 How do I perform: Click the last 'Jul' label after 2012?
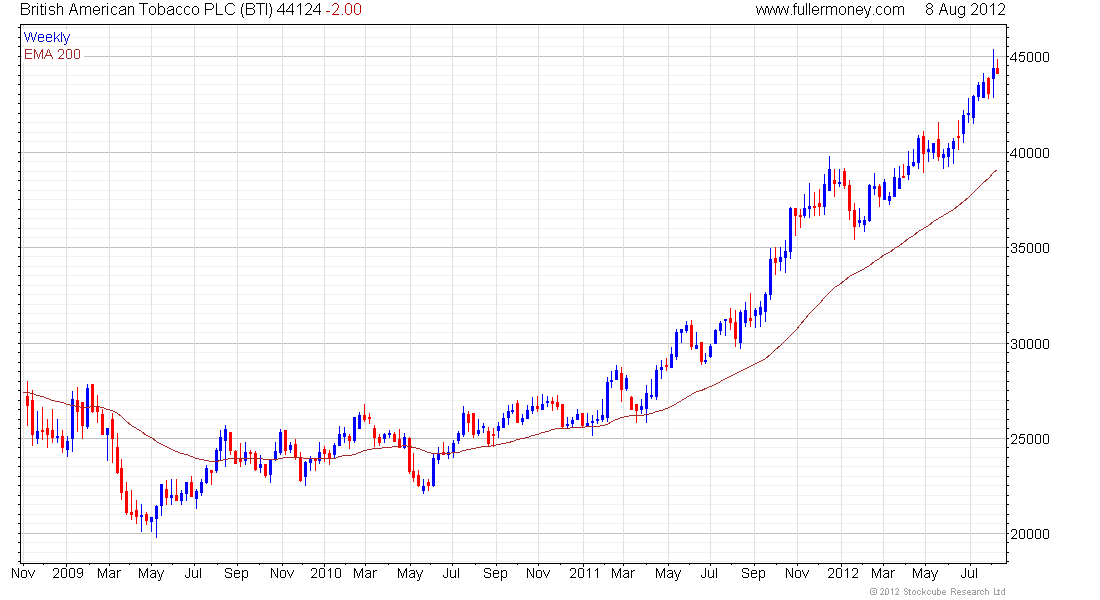(970, 573)
